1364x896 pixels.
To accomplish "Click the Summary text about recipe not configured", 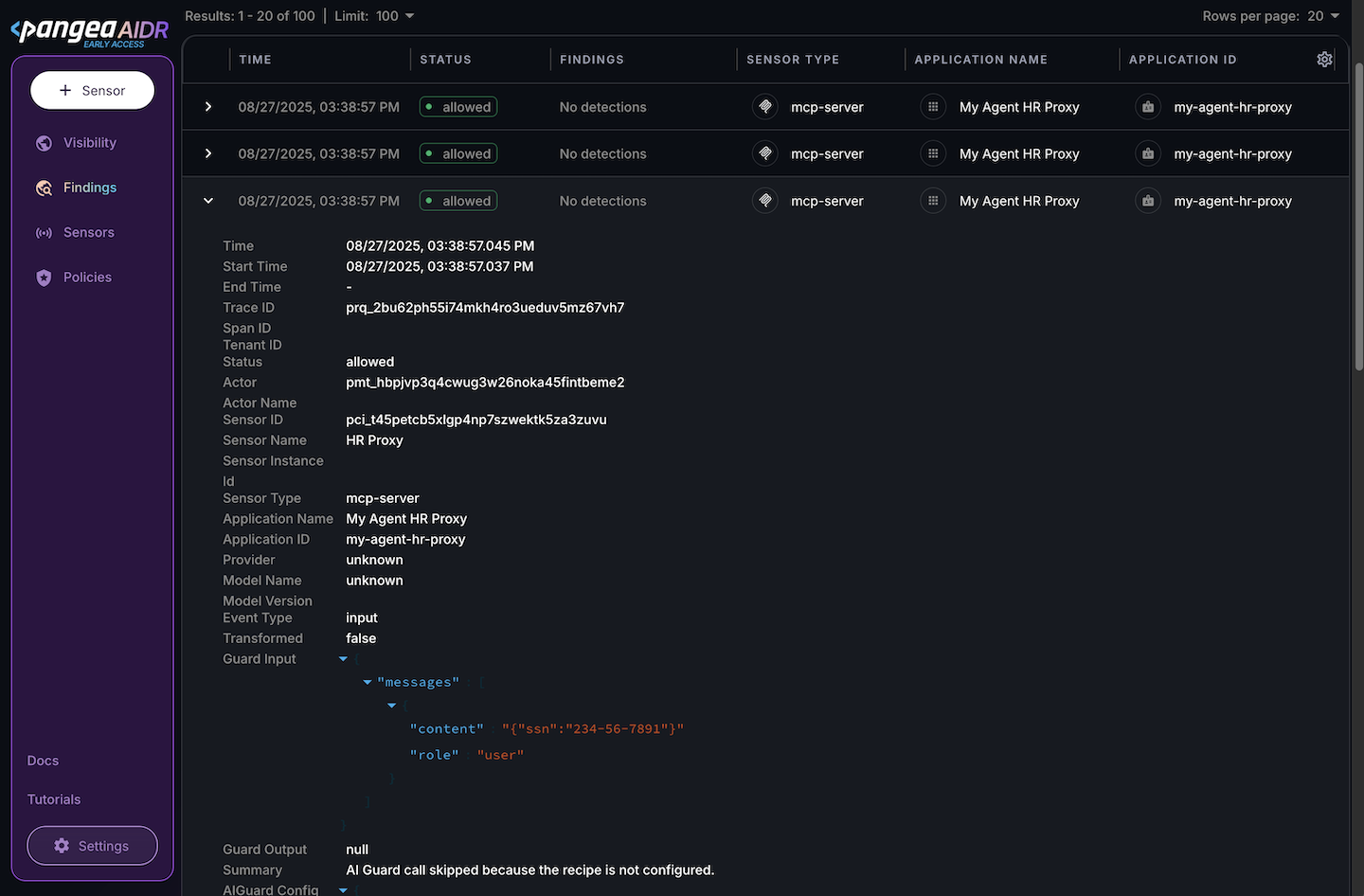I will 530,870.
